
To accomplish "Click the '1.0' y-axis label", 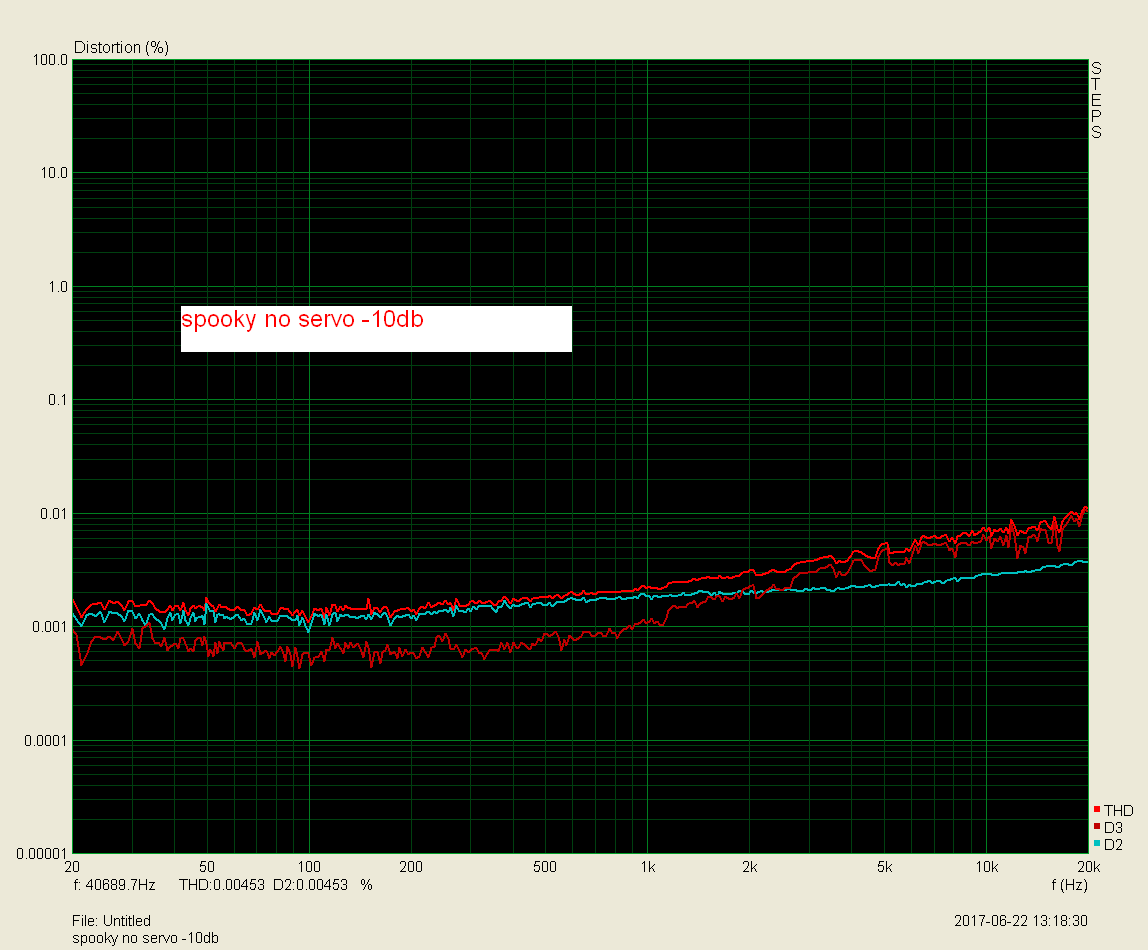I will pyautogui.click(x=58, y=287).
